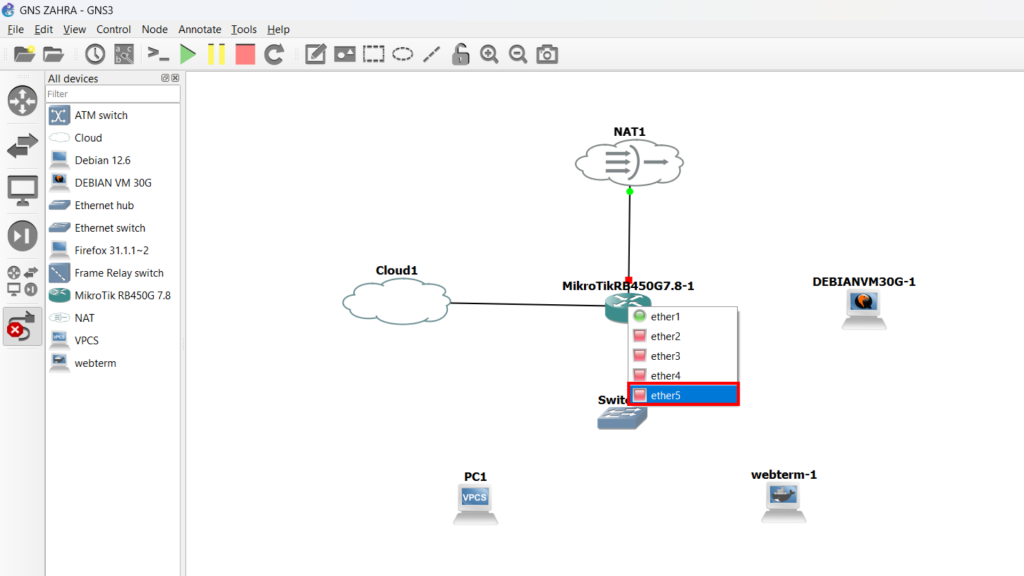Browse routers category in device sidebar
The height and width of the screenshot is (576, 1024).
pyautogui.click(x=22, y=100)
